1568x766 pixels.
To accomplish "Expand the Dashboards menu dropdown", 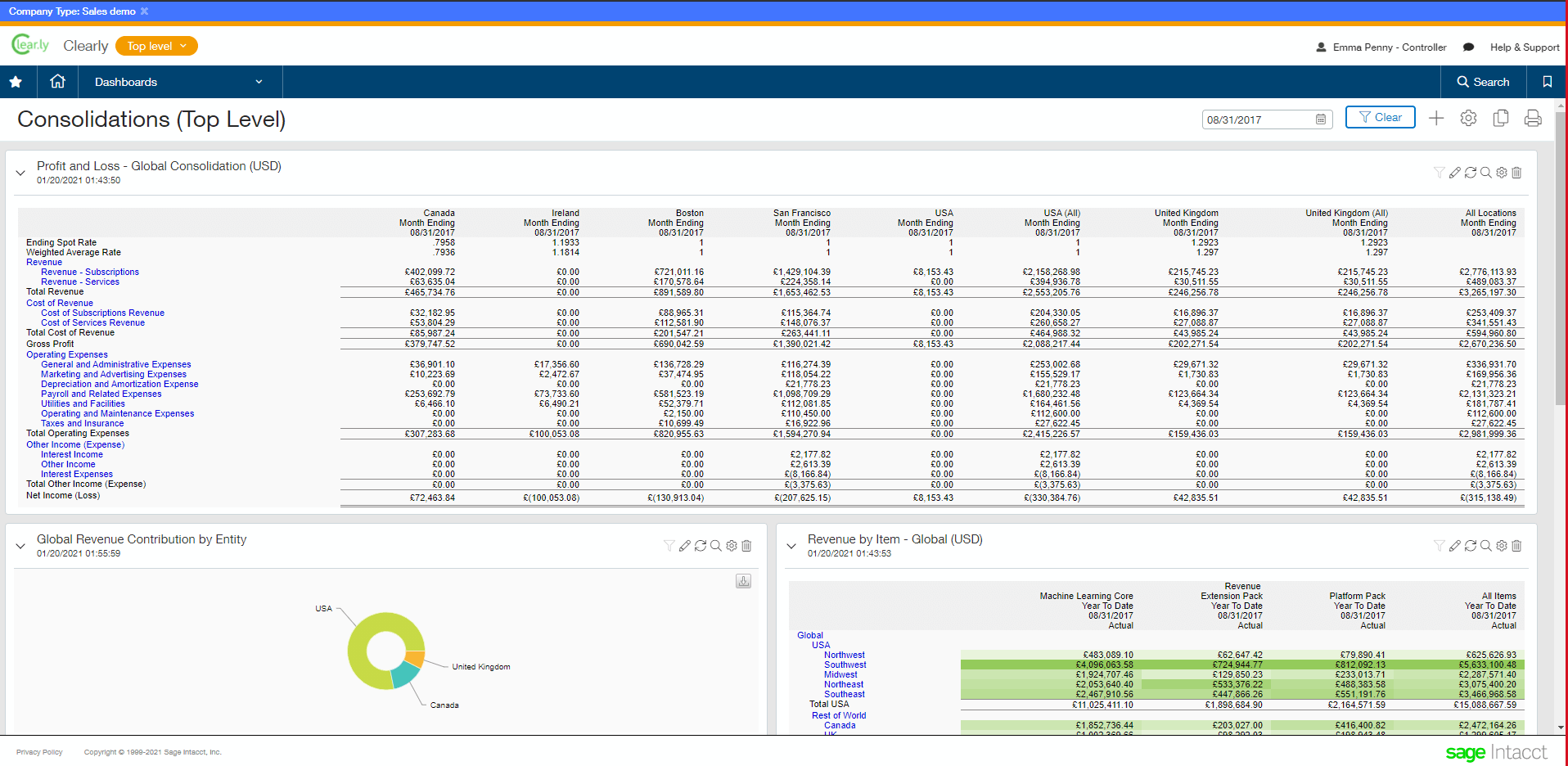I will tap(180, 82).
